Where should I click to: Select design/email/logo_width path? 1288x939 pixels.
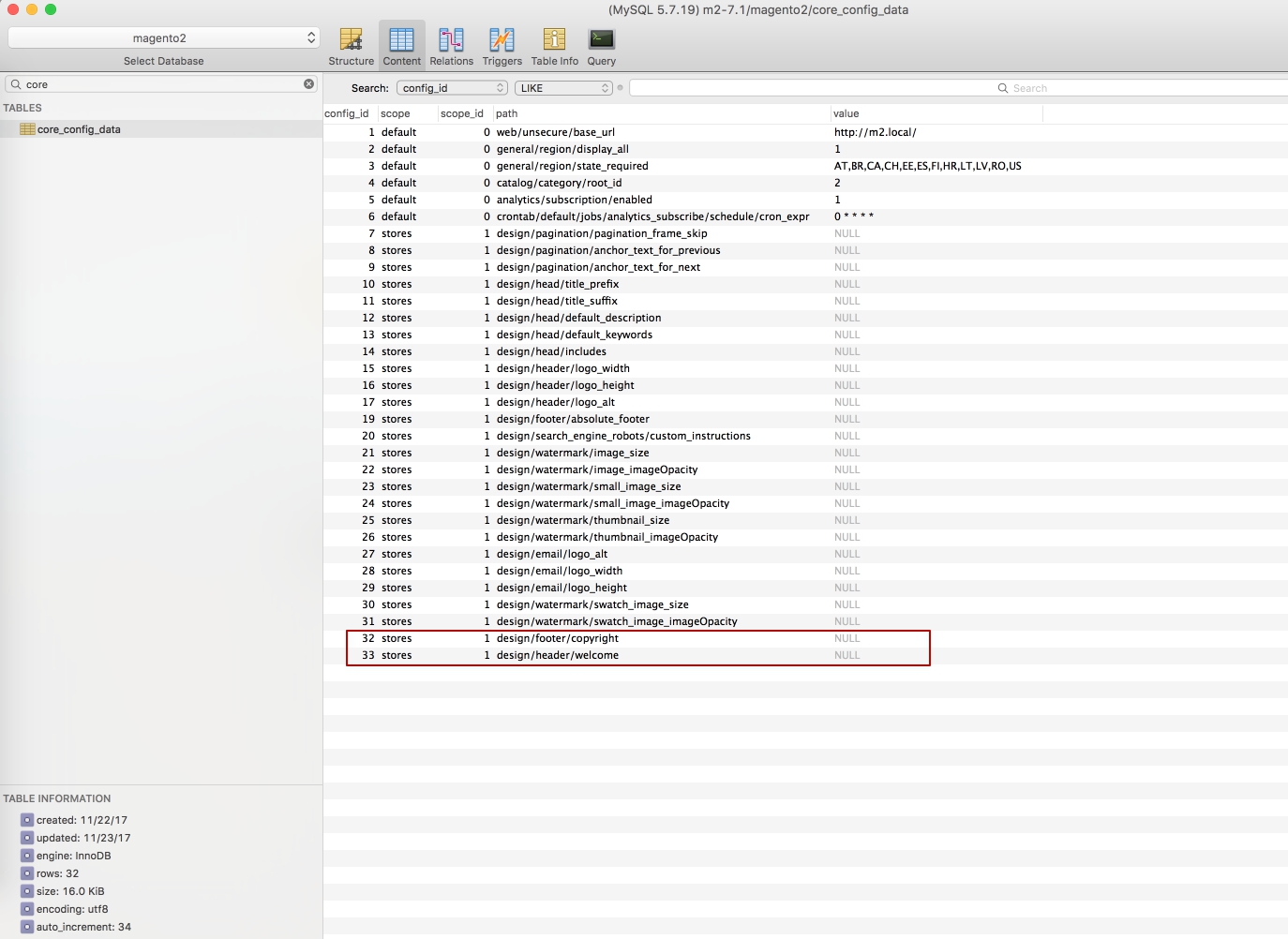coord(560,571)
